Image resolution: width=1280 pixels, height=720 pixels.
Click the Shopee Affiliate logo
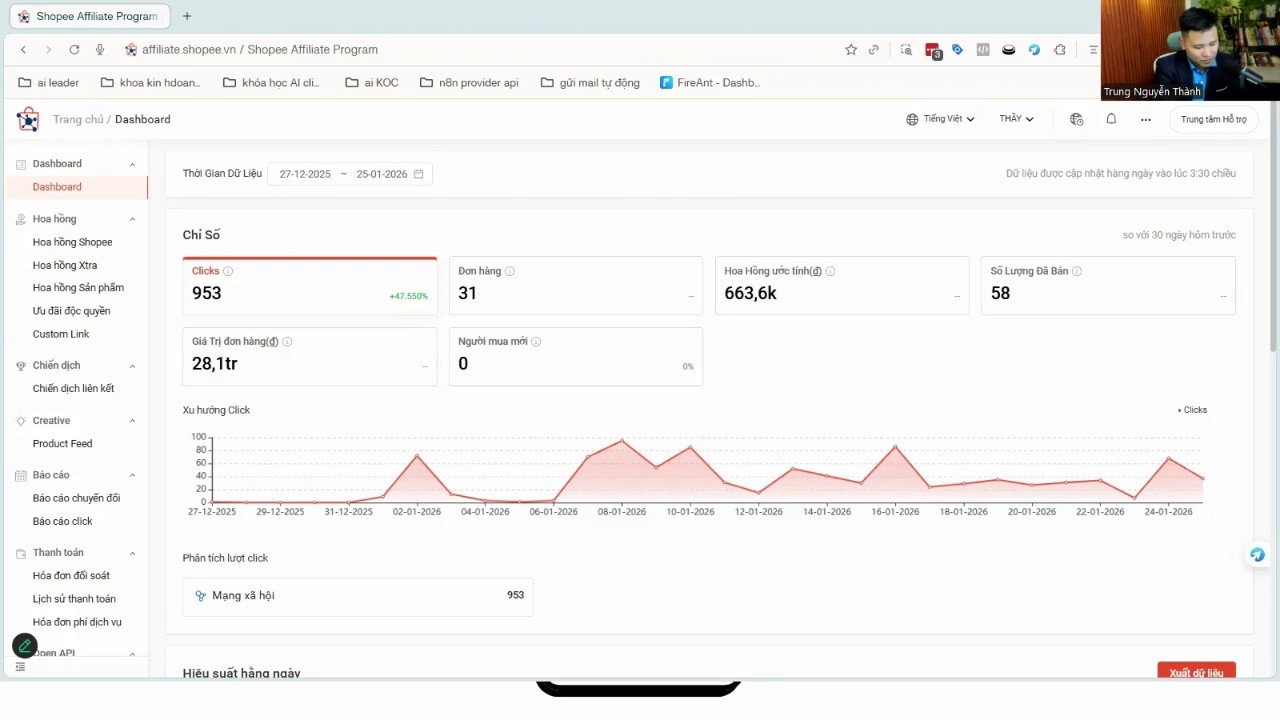click(28, 120)
